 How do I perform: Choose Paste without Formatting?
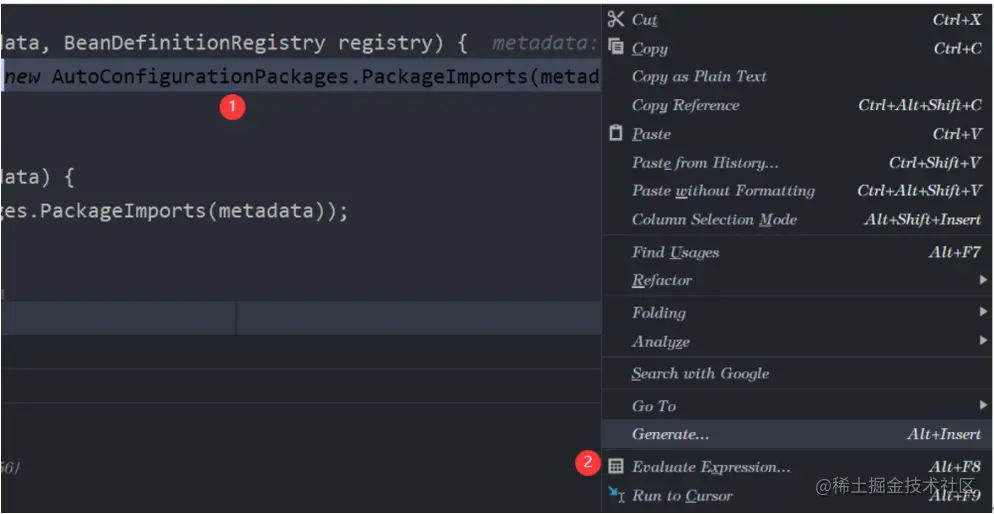[x=723, y=191]
